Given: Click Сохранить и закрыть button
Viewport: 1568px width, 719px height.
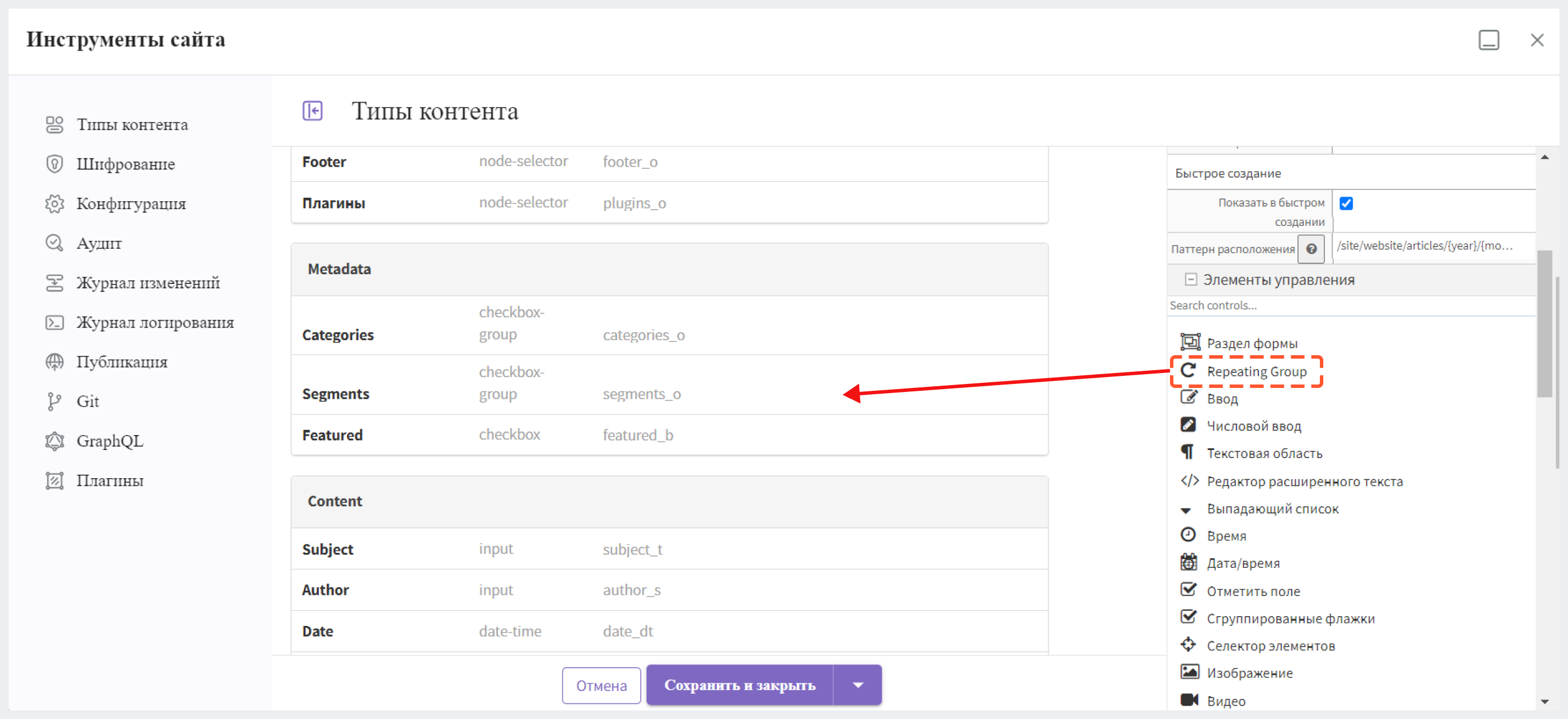Looking at the screenshot, I should click(740, 685).
